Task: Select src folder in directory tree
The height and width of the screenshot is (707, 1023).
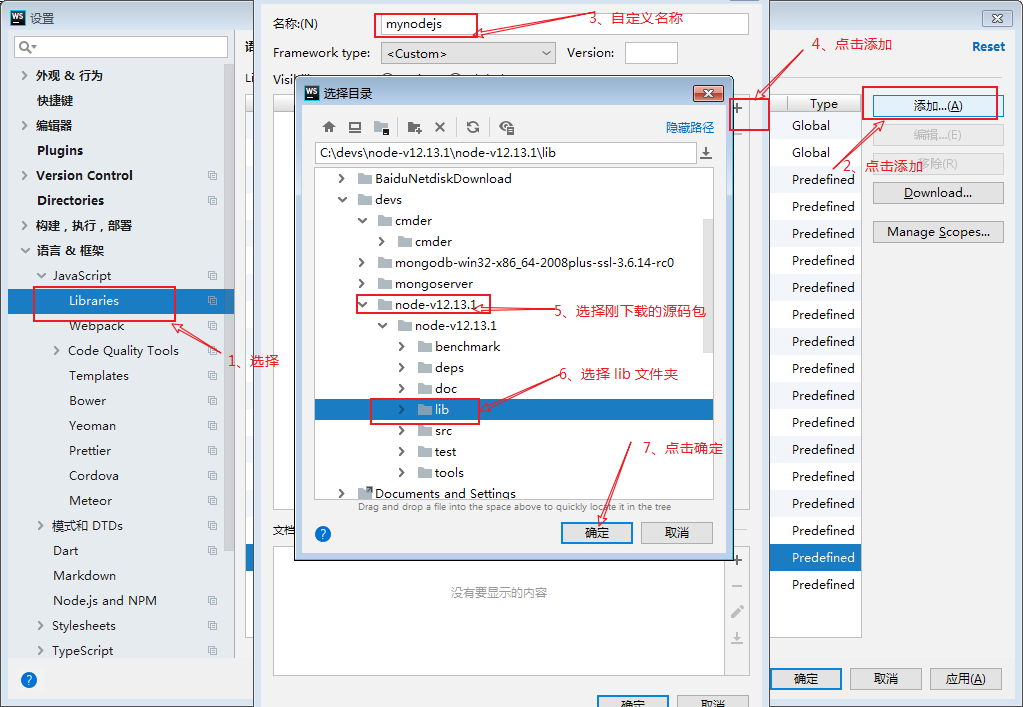Action: tap(444, 430)
